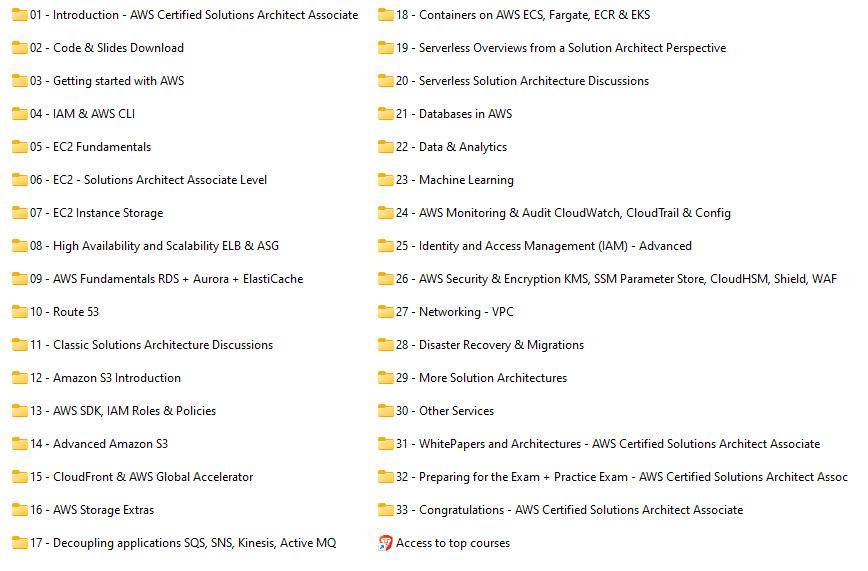Select '24 - AWS Monitoring & Audit CloudWatch' name
This screenshot has width=868, height=571.
[563, 213]
